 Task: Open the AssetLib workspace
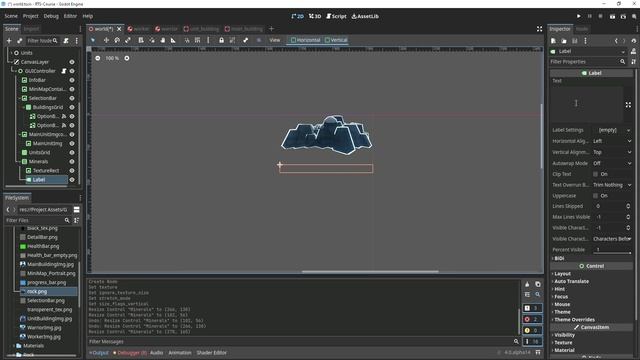click(365, 16)
